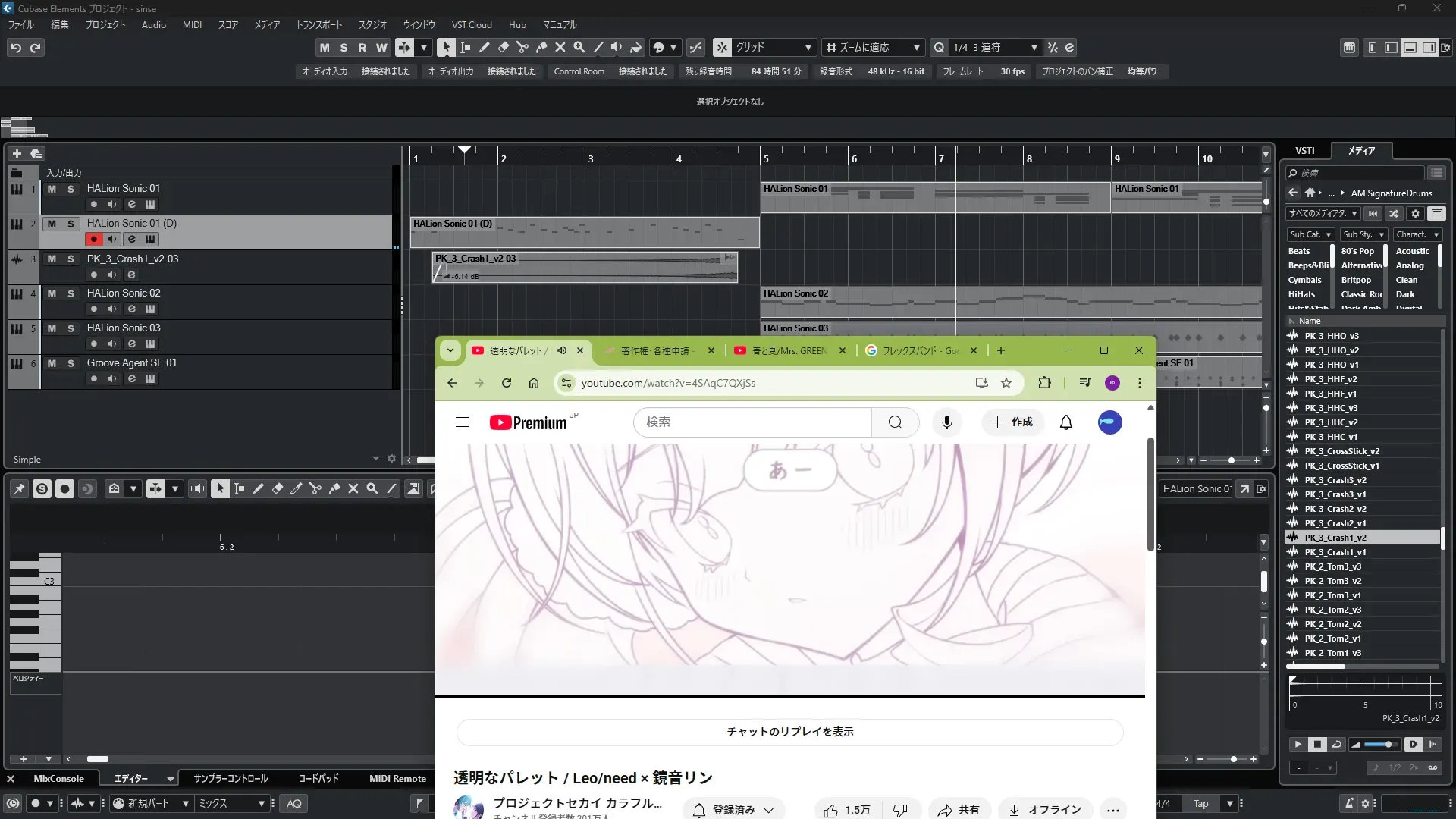Switch to the VSTi tab
The height and width of the screenshot is (819, 1456).
coord(1304,151)
